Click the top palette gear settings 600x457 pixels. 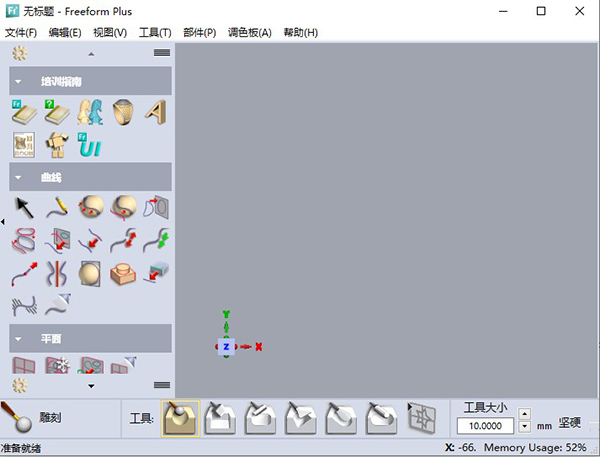20,53
